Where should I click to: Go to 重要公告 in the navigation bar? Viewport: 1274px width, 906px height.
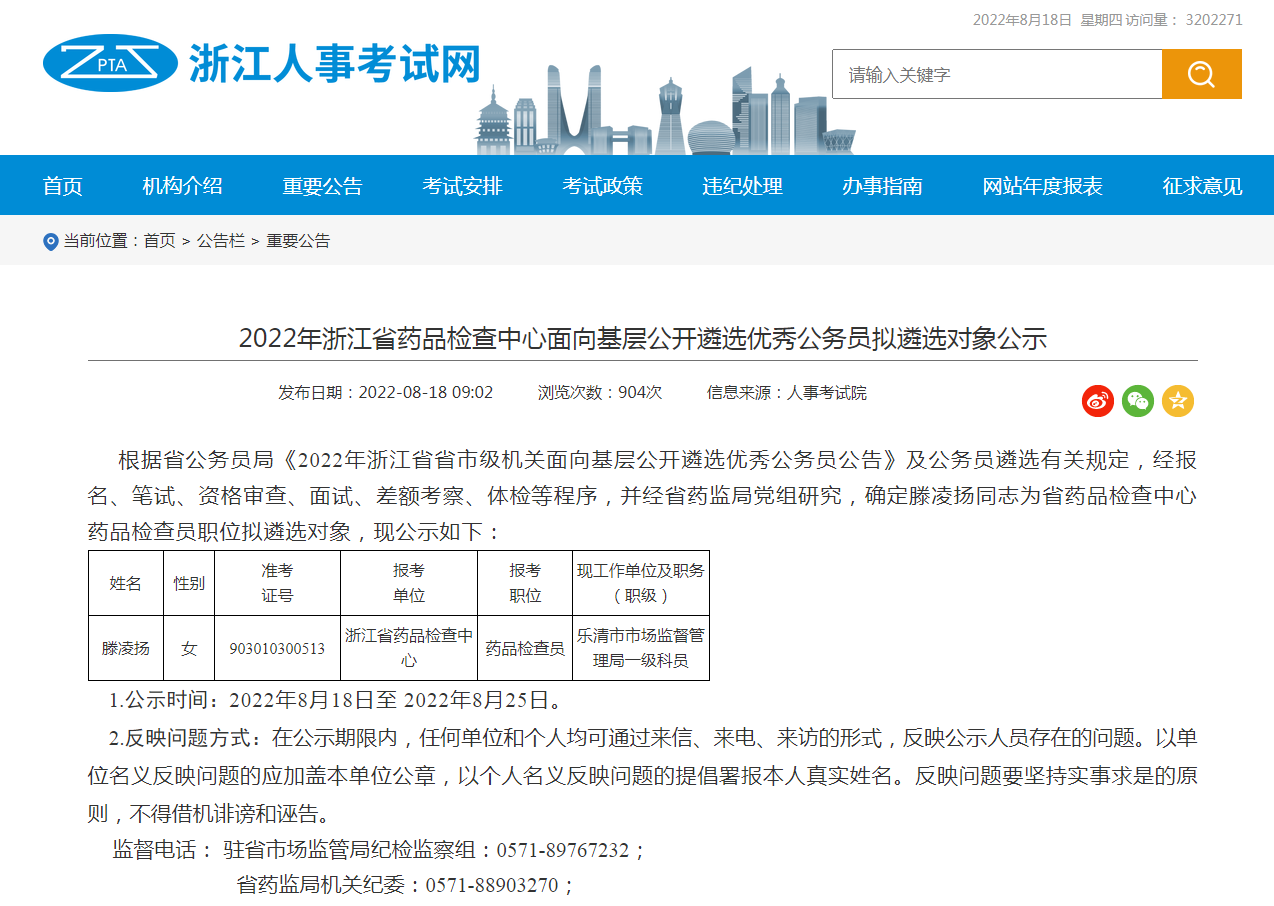point(322,186)
